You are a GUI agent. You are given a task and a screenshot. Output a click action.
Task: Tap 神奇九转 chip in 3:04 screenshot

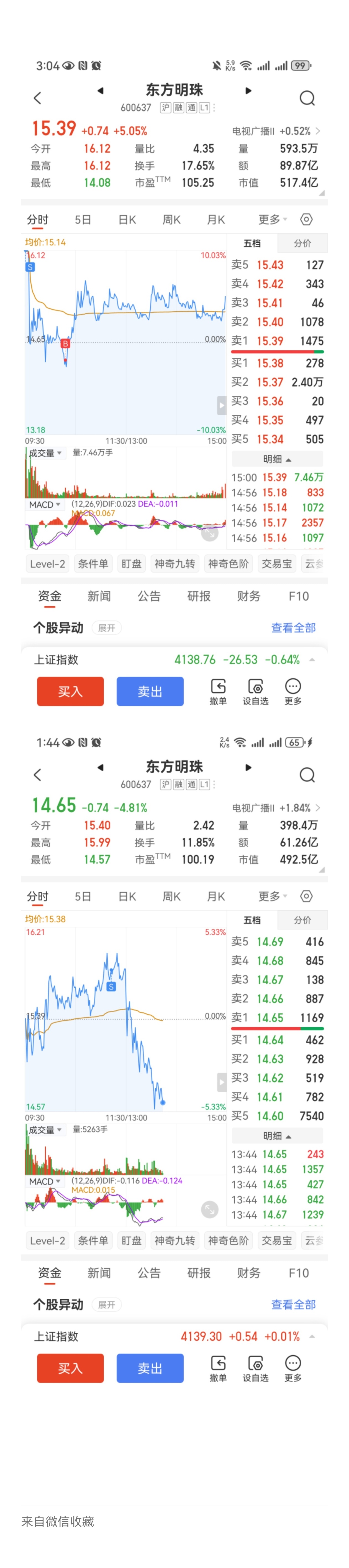pos(174,564)
